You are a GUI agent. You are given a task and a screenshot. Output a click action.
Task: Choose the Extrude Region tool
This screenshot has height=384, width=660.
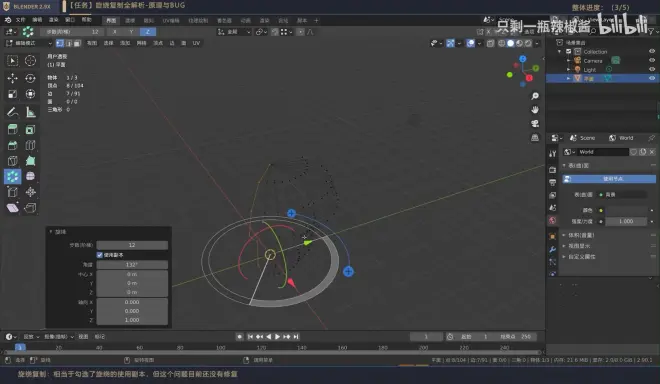tap(12, 129)
